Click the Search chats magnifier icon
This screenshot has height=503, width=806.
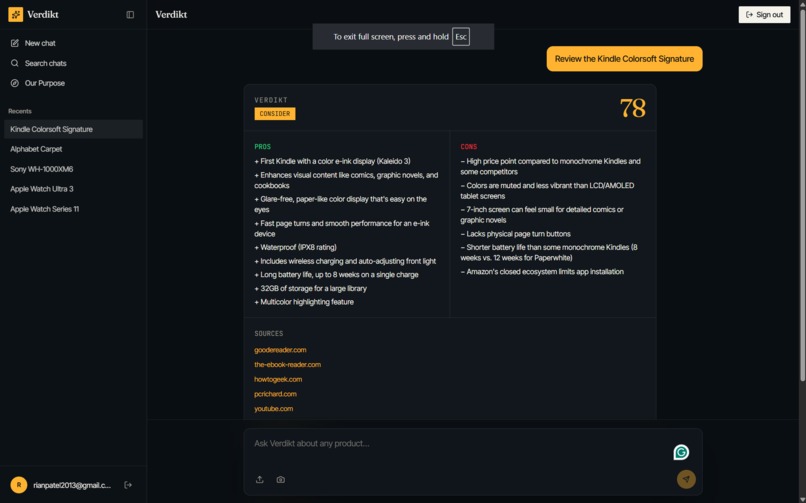[x=14, y=63]
